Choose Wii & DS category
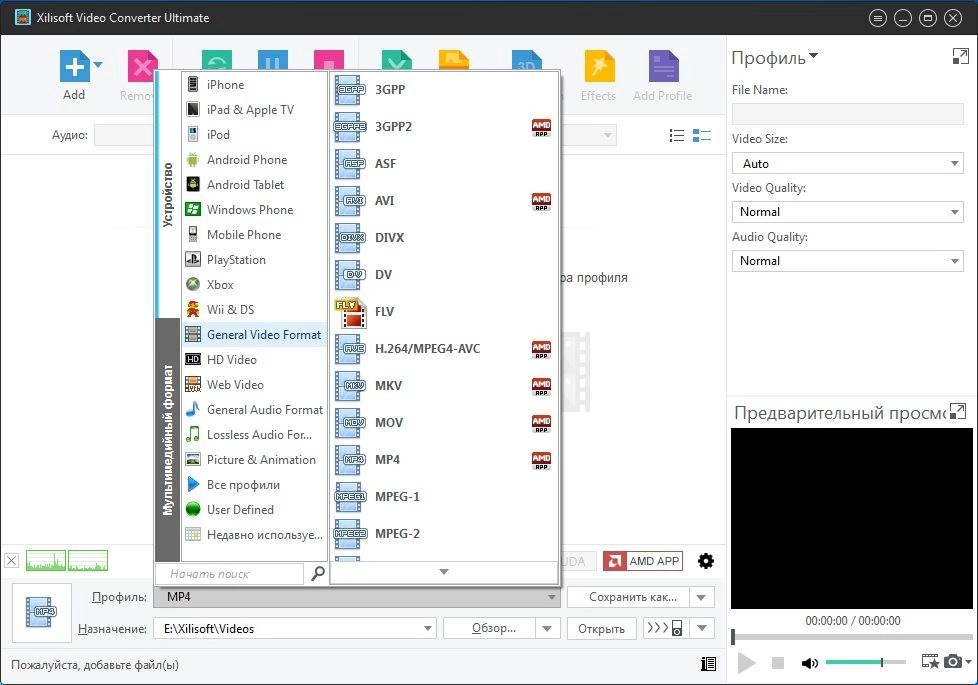The image size is (978, 685). [254, 309]
